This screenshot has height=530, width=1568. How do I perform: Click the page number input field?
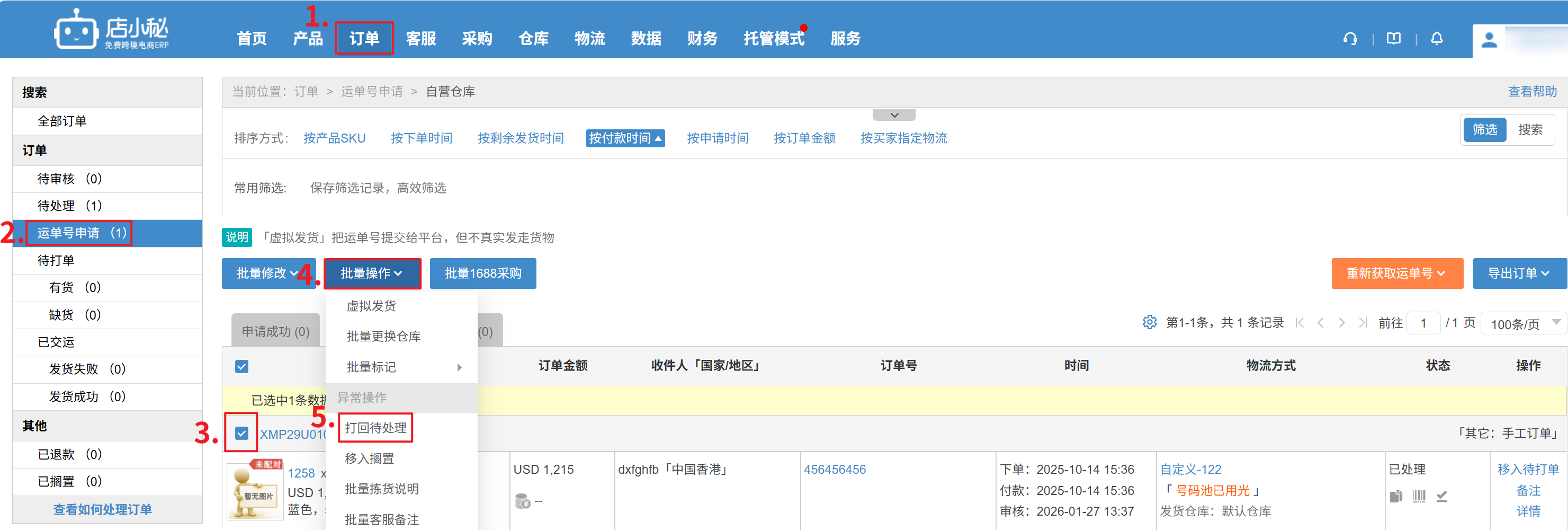pyautogui.click(x=1423, y=323)
